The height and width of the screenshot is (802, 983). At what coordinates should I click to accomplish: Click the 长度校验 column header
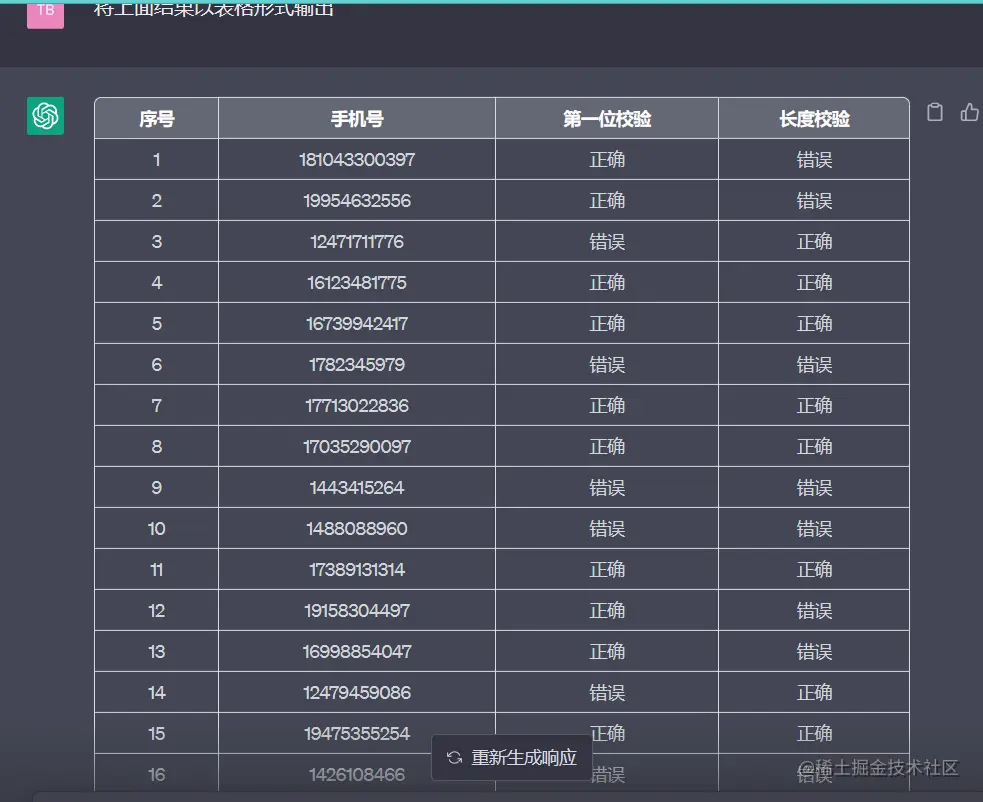click(814, 119)
